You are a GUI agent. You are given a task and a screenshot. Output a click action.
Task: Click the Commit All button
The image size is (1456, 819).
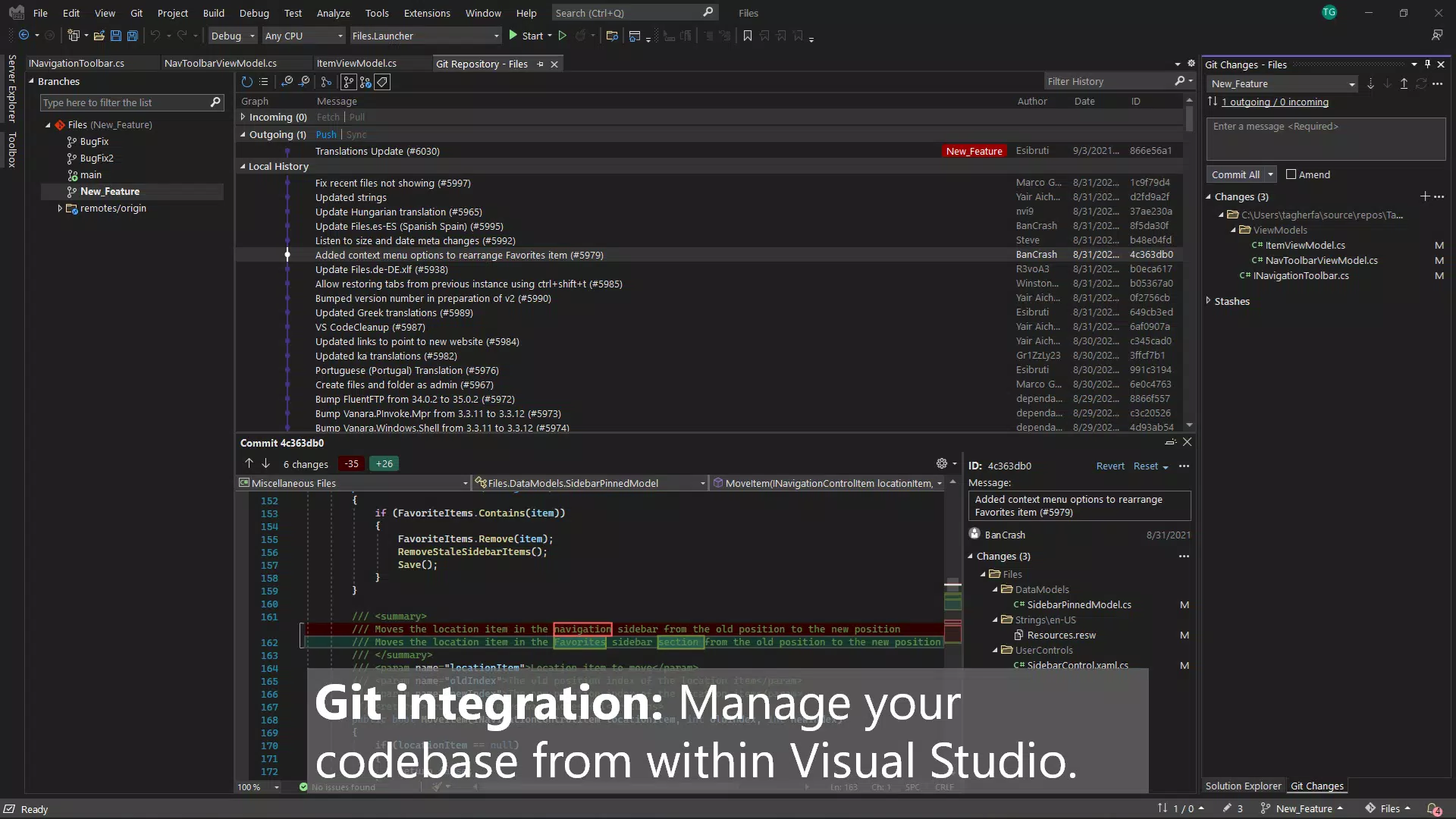1235,174
